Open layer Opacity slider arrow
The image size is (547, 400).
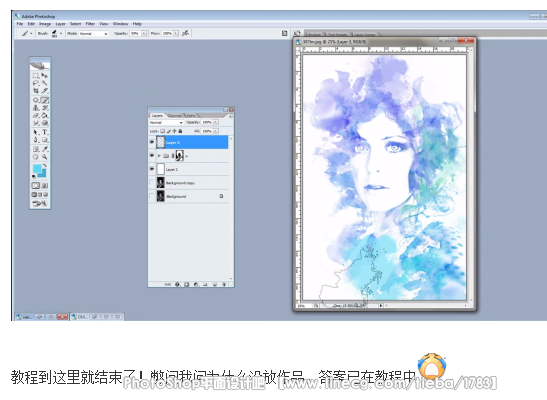[x=216, y=122]
